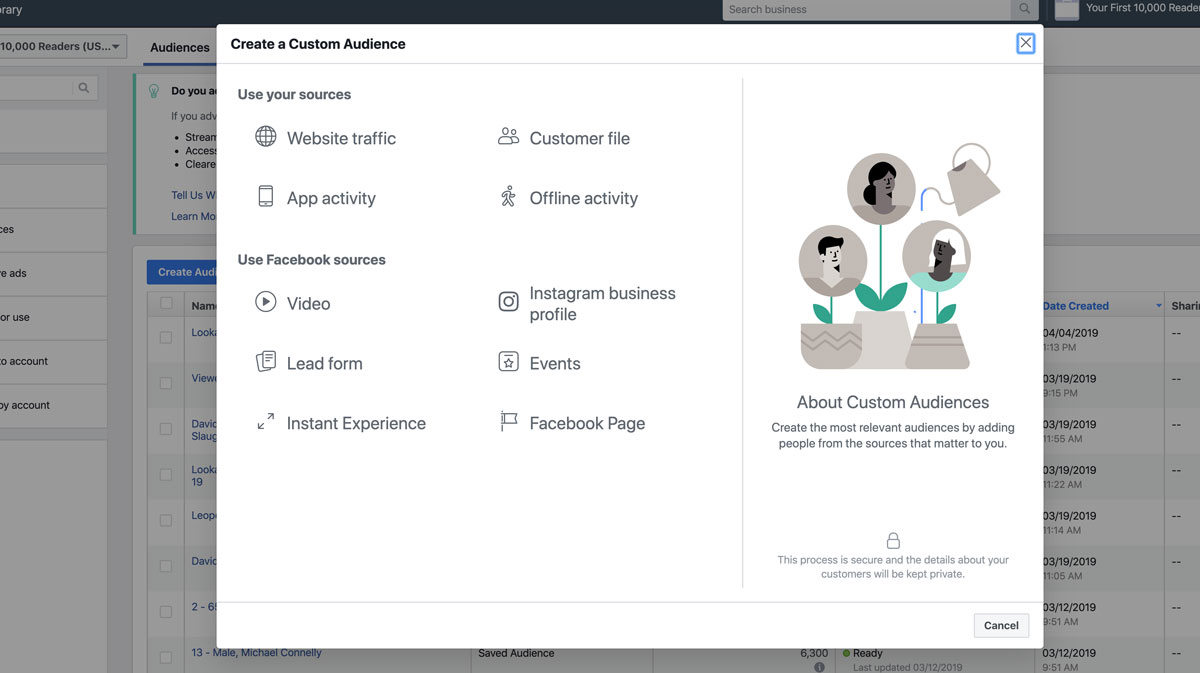
Task: Click the Instagram business profile icon
Action: pyautogui.click(x=508, y=301)
